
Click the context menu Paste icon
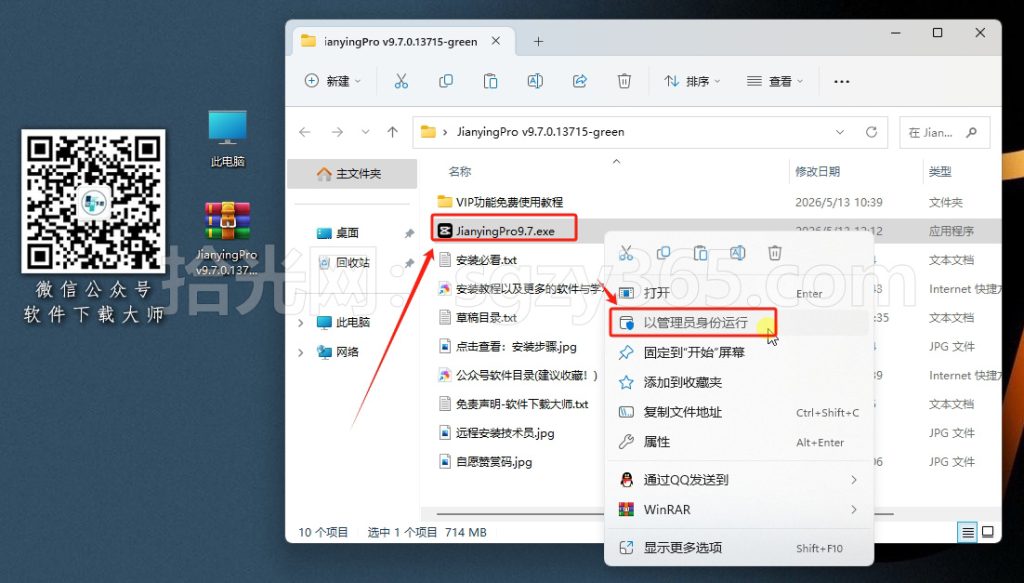[701, 253]
